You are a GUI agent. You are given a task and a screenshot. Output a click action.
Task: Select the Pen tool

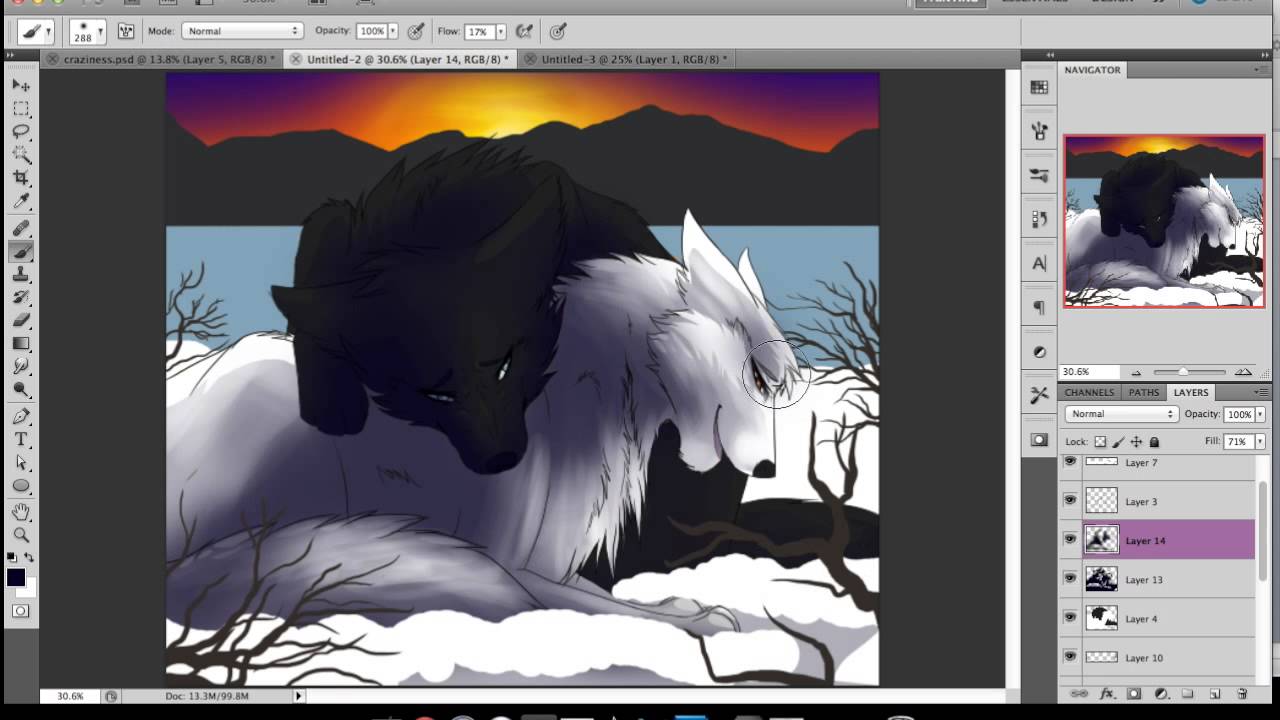click(21, 416)
